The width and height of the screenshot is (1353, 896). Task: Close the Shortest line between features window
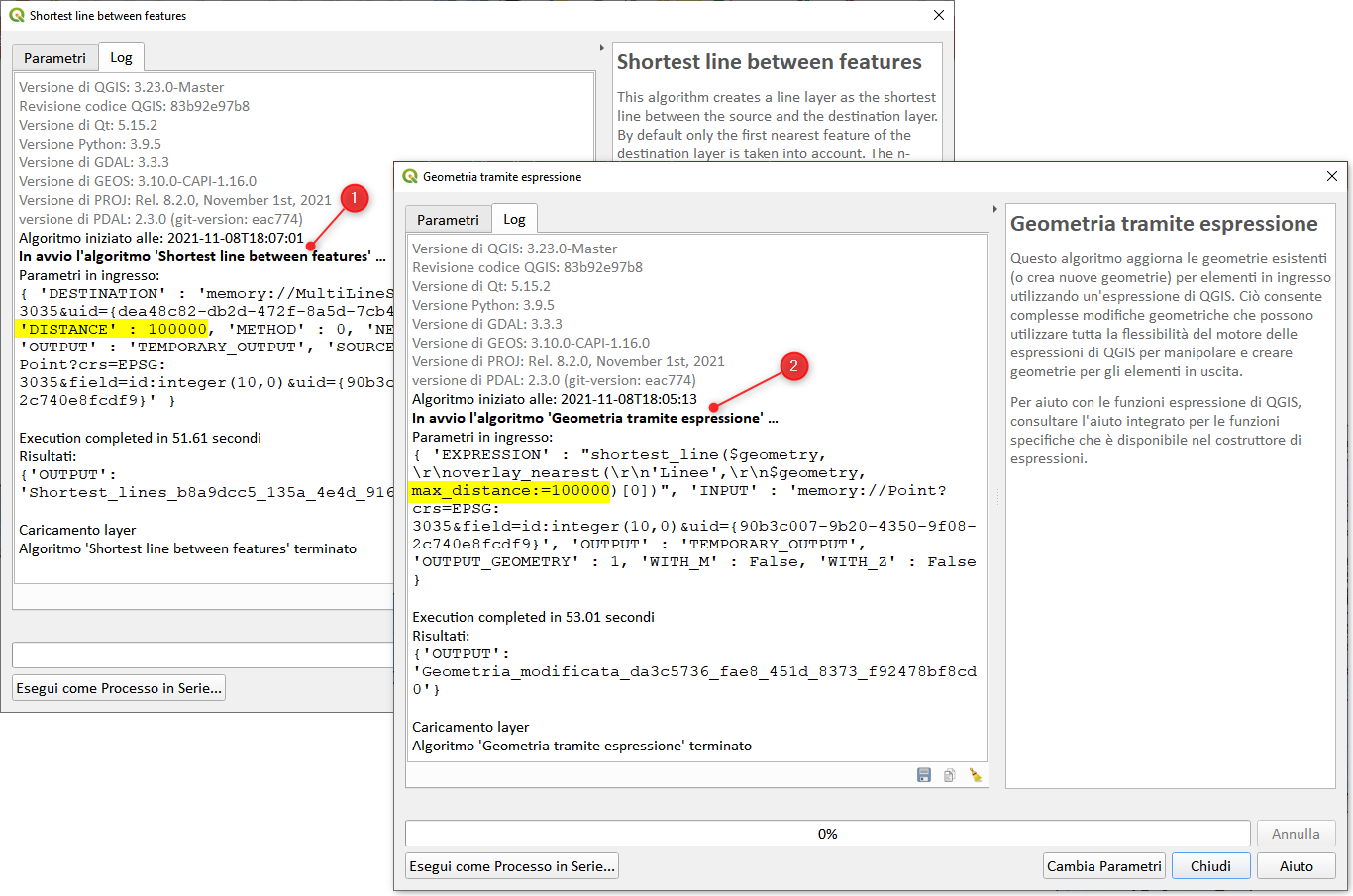click(x=938, y=15)
